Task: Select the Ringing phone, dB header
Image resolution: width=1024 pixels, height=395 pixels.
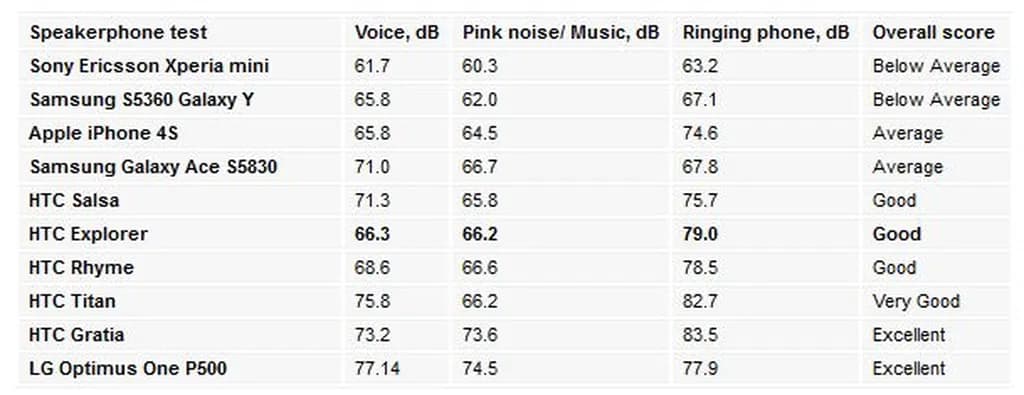Action: pos(766,33)
